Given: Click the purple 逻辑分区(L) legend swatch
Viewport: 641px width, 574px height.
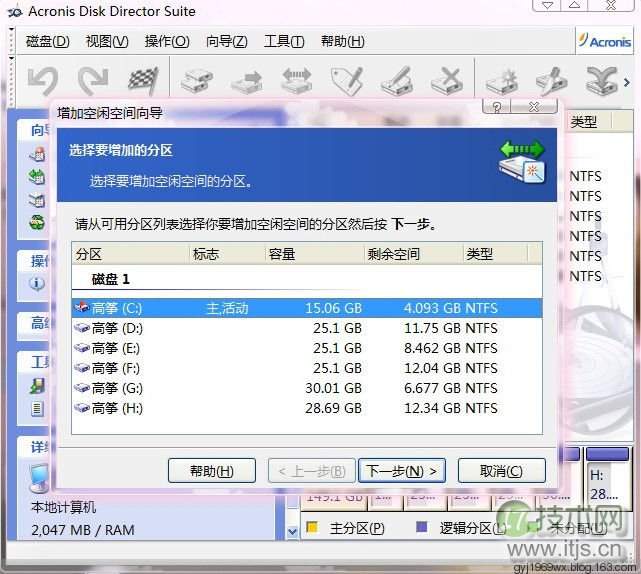Looking at the screenshot, I should click(421, 527).
